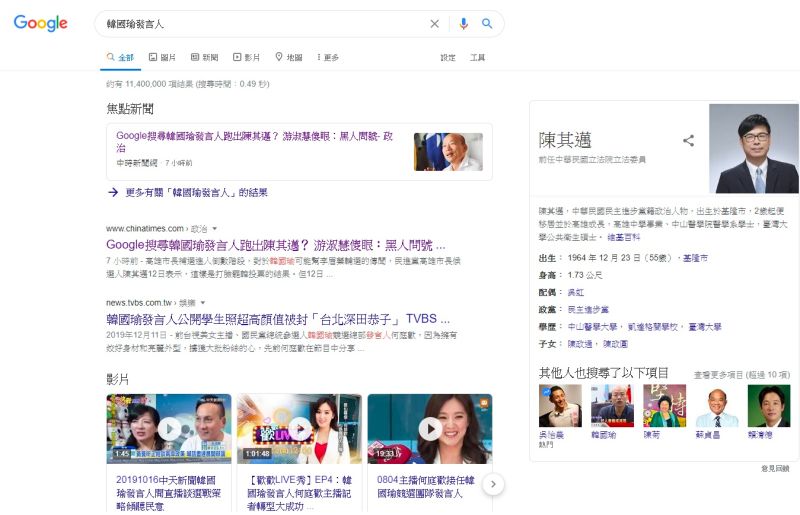Select the 陳菊 related person thumbnail
Screen dimensions: 800x515
pyautogui.click(x=665, y=406)
